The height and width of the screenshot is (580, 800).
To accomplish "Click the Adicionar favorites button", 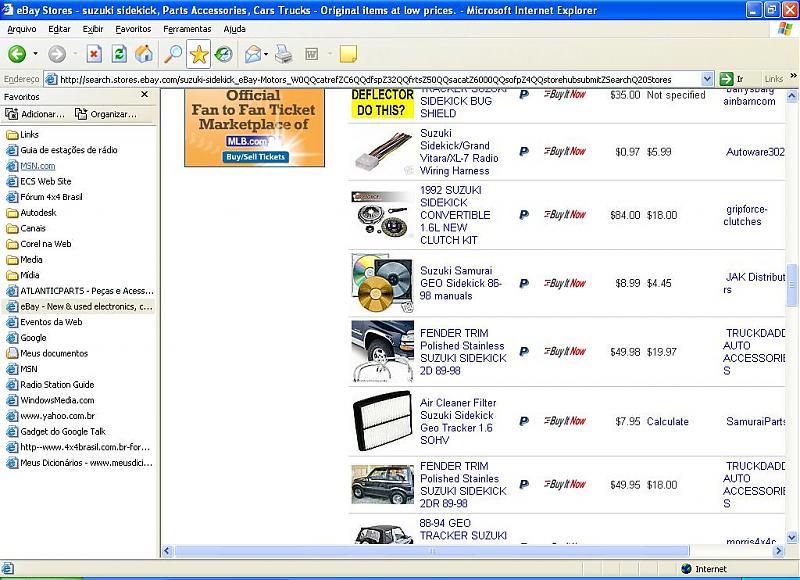I will pyautogui.click(x=35, y=114).
